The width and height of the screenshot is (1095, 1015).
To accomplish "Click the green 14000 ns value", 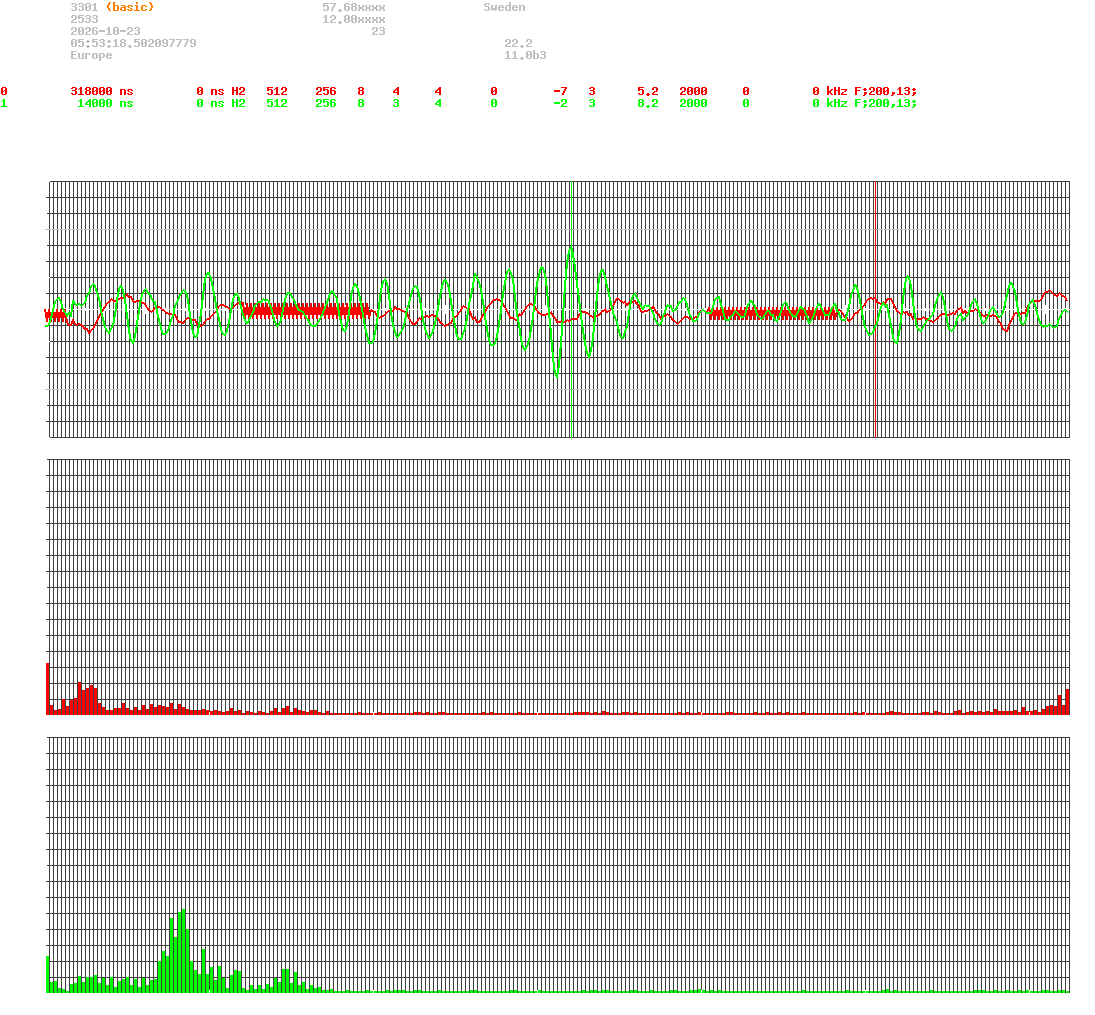I will pyautogui.click(x=105, y=103).
